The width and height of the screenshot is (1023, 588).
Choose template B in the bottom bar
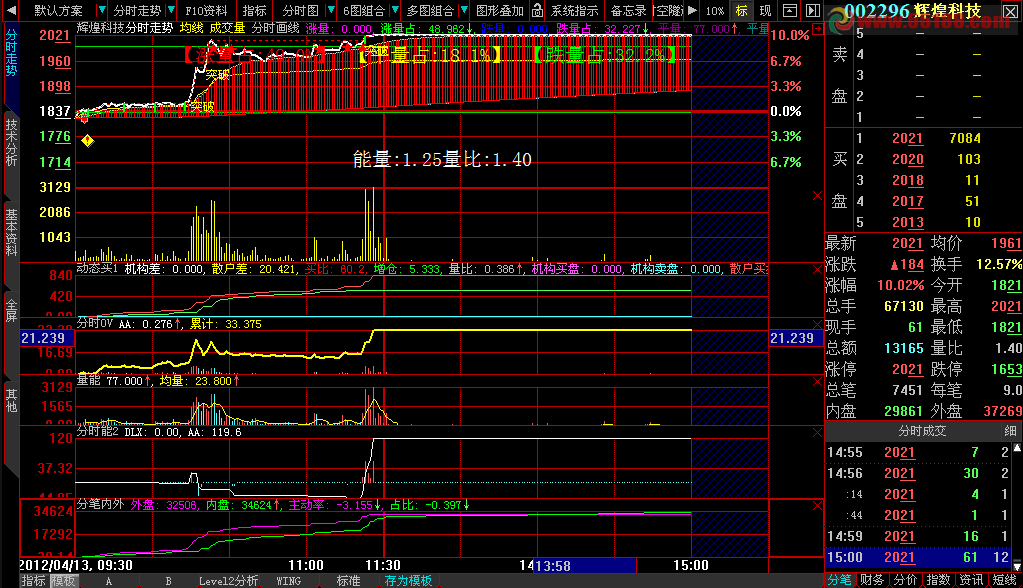point(168,581)
